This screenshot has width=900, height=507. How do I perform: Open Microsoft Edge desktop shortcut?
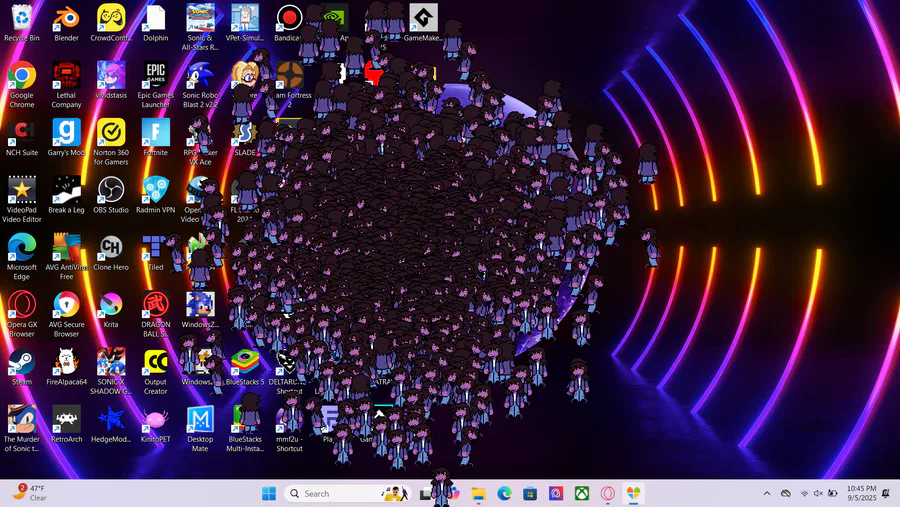coord(22,257)
